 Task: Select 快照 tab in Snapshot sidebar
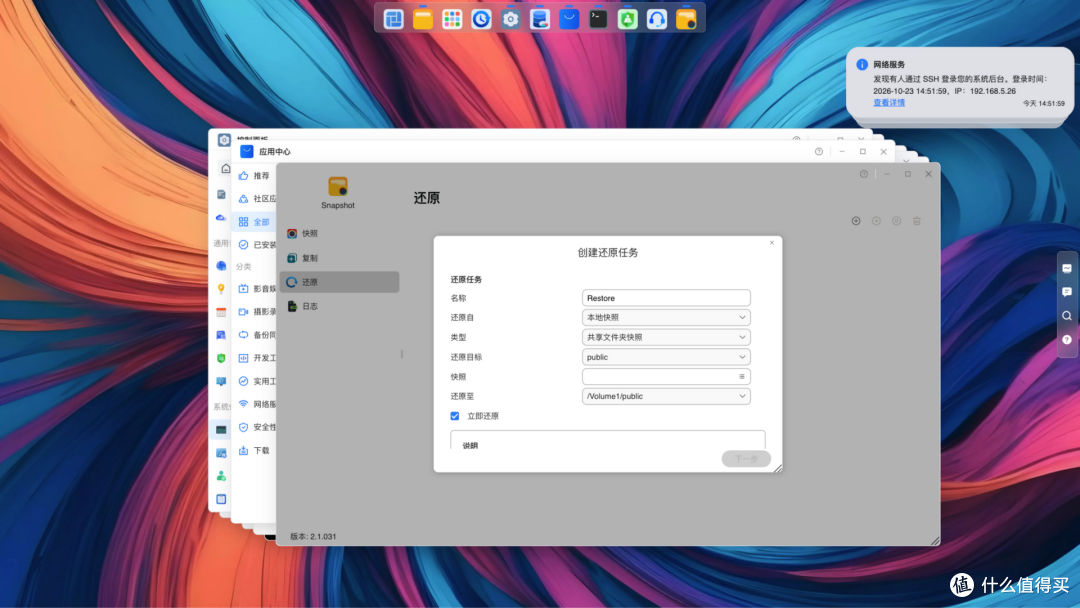(x=340, y=233)
